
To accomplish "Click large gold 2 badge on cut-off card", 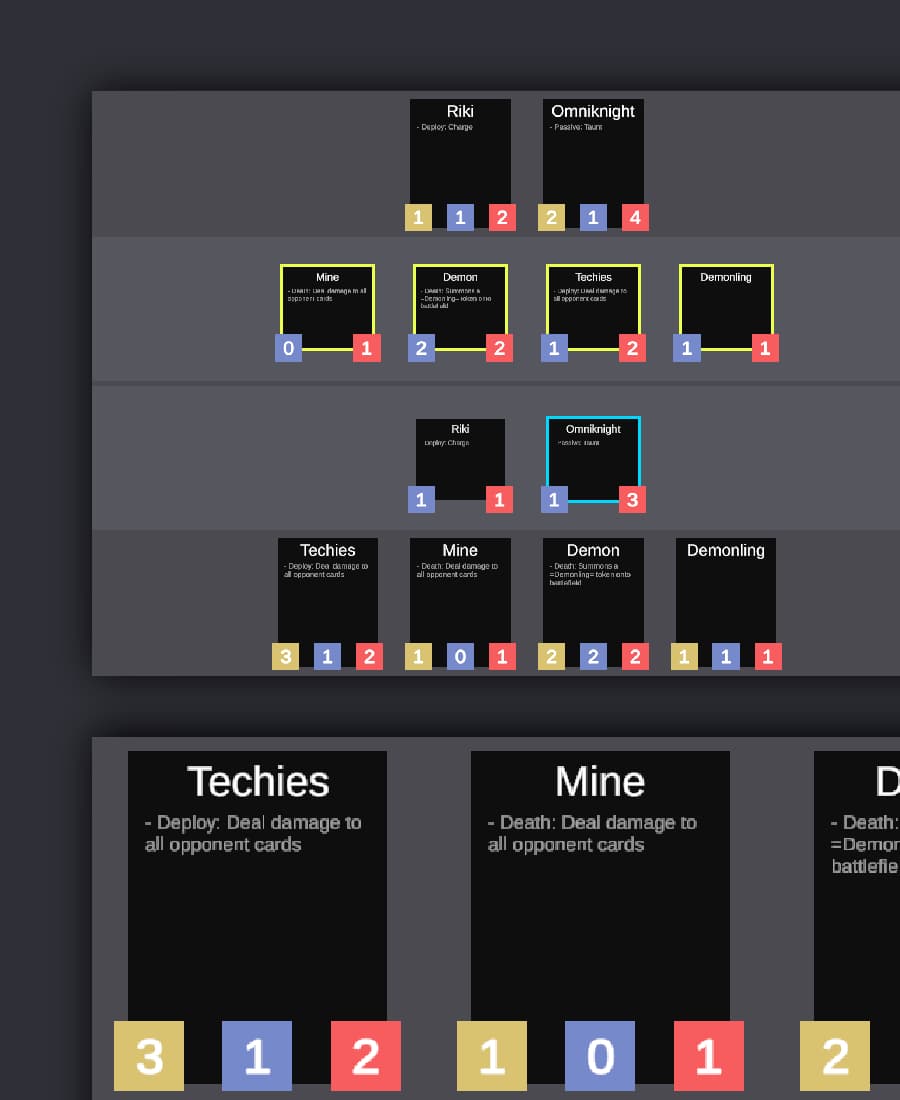I will 835,1056.
